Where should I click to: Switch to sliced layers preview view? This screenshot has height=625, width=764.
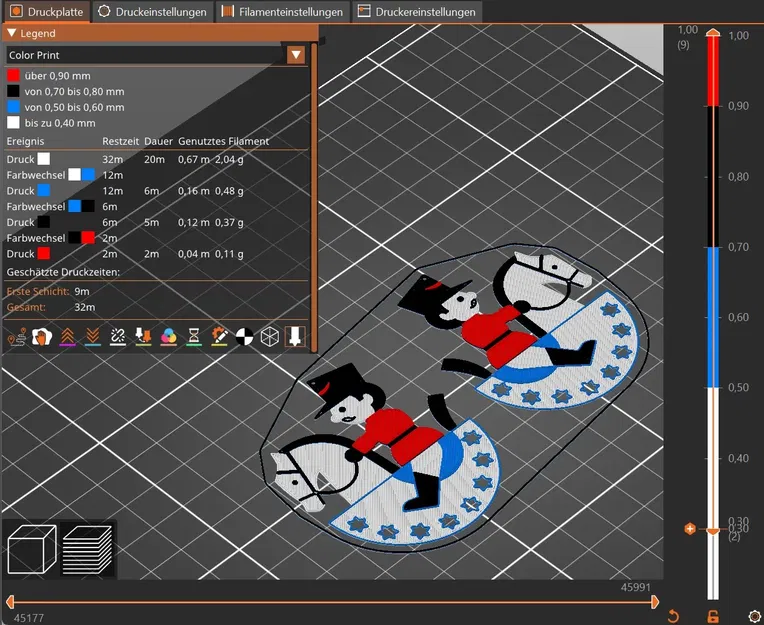click(x=88, y=549)
